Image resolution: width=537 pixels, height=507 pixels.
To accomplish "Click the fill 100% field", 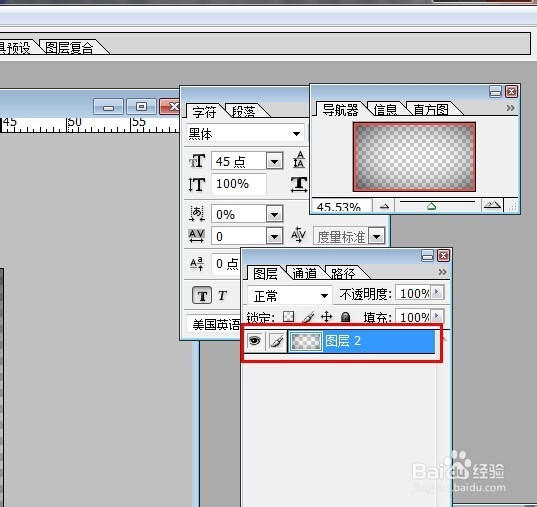I will click(x=413, y=317).
